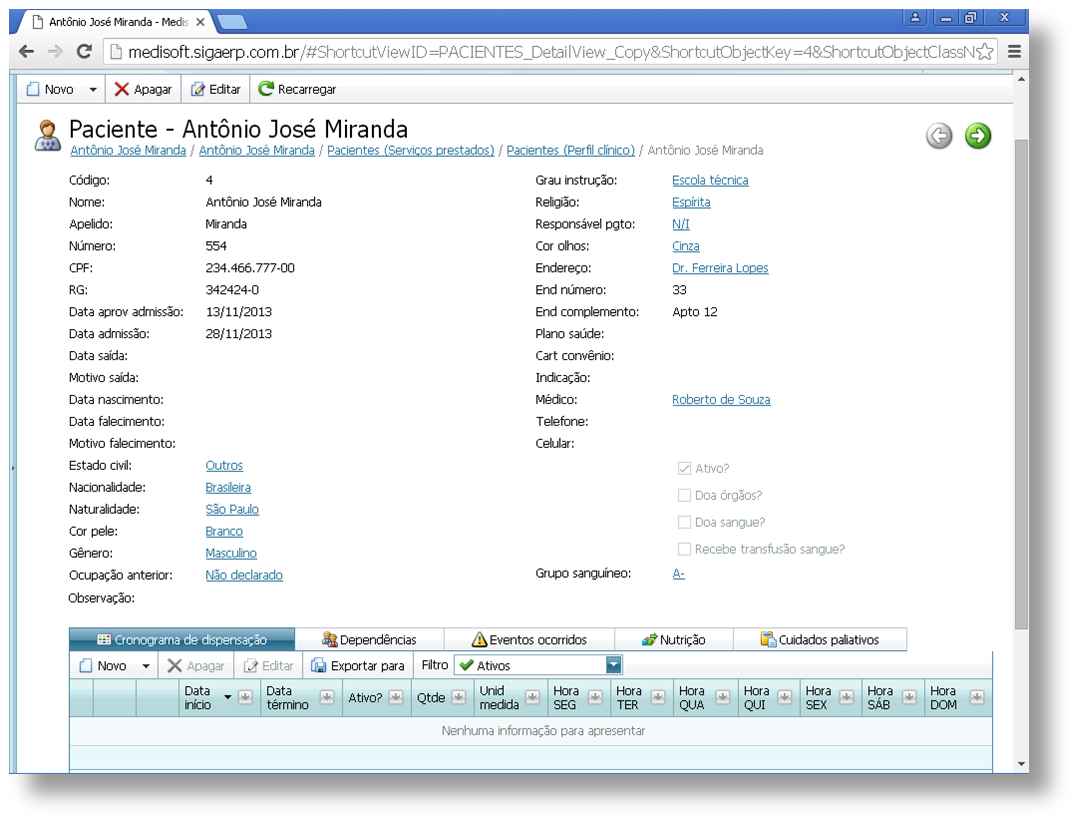Viewport: 1078px width, 823px height.
Task: Open the Cuidados paliativos tab
Action: [x=819, y=640]
